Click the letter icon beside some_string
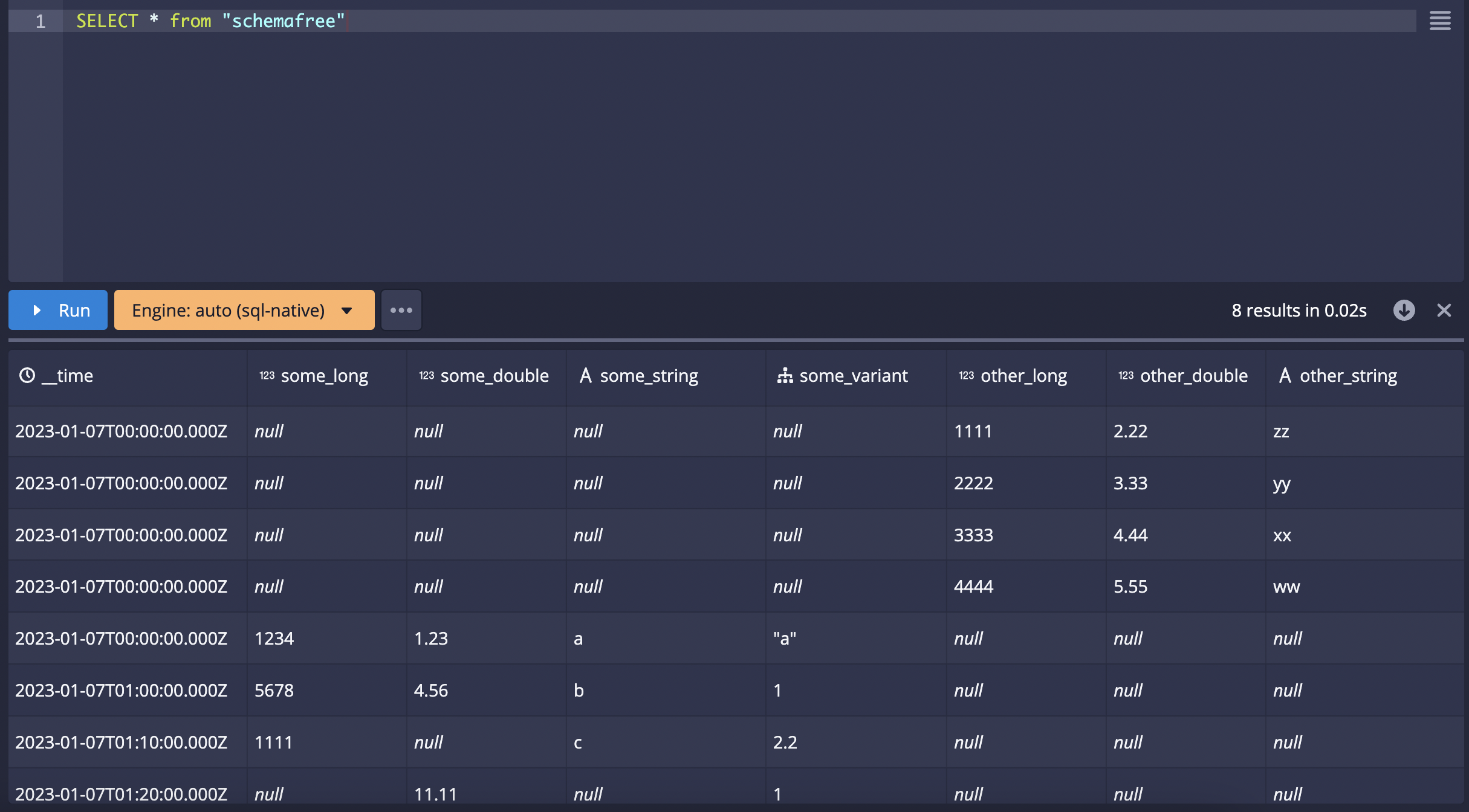 click(585, 376)
